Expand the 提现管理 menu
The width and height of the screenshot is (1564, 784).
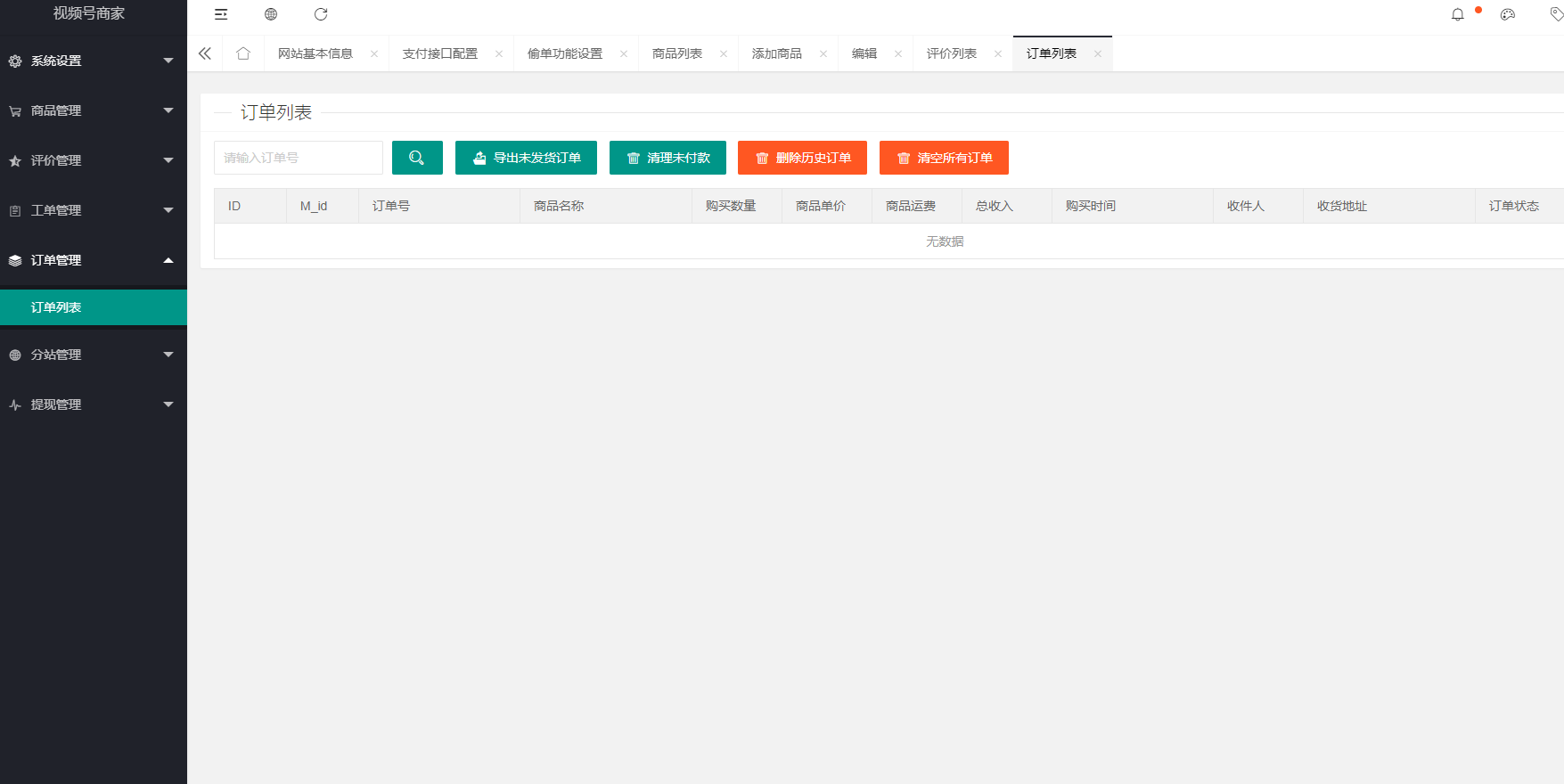point(93,404)
